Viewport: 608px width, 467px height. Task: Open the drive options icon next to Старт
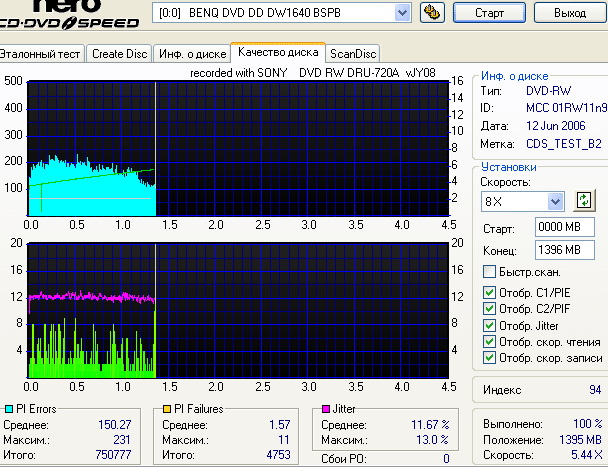click(x=432, y=12)
